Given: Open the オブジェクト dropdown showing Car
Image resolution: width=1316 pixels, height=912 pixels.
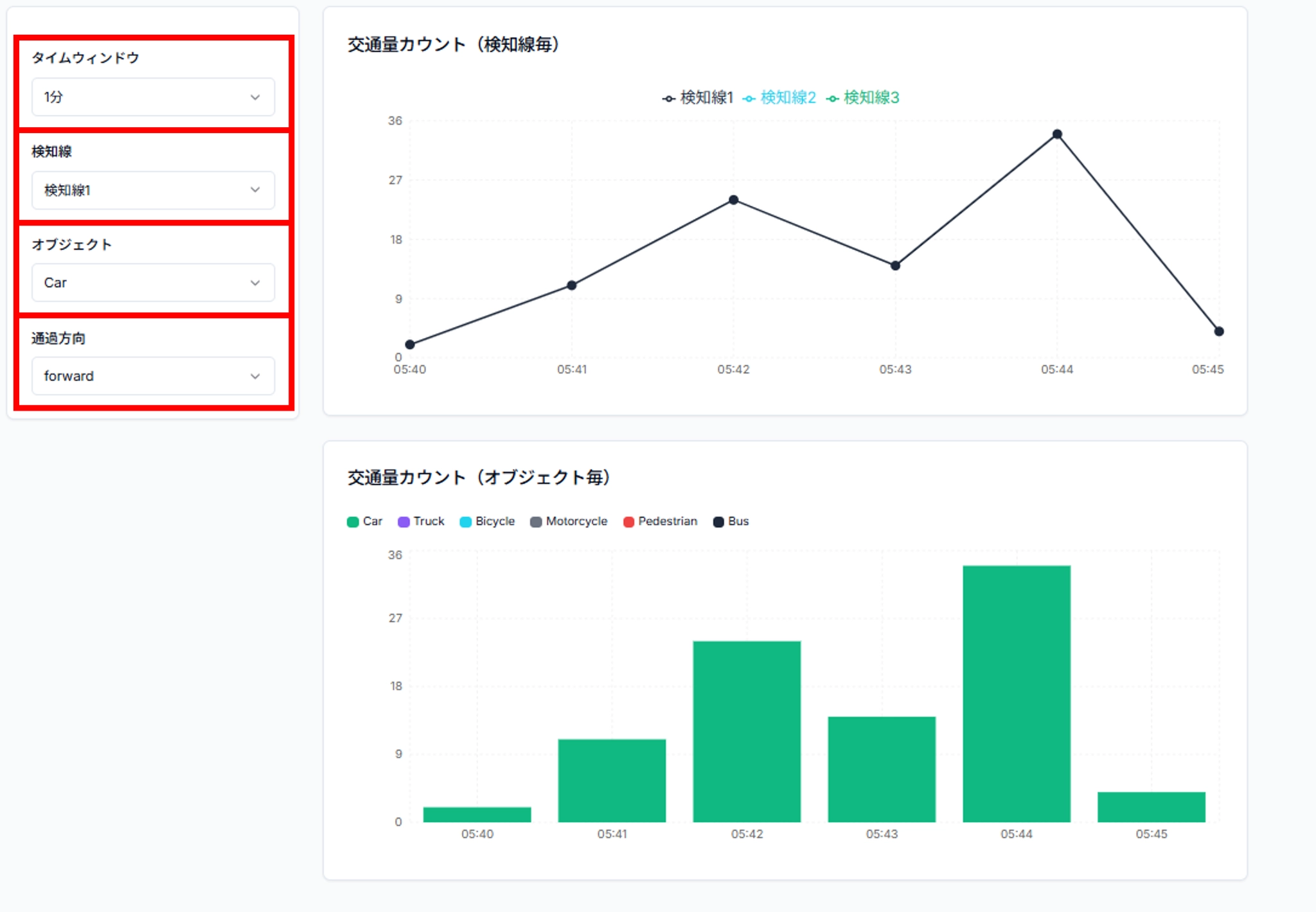Looking at the screenshot, I should pyautogui.click(x=153, y=283).
